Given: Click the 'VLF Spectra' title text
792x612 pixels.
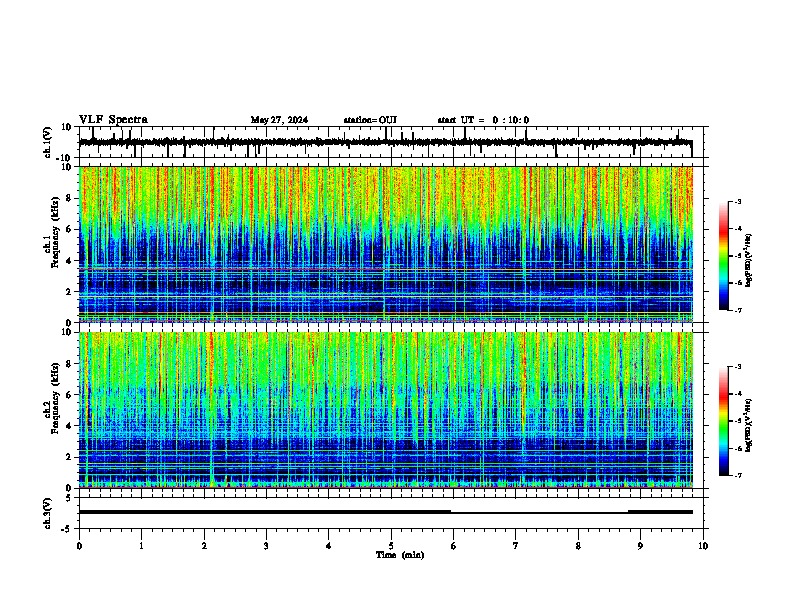Looking at the screenshot, I should (113, 120).
